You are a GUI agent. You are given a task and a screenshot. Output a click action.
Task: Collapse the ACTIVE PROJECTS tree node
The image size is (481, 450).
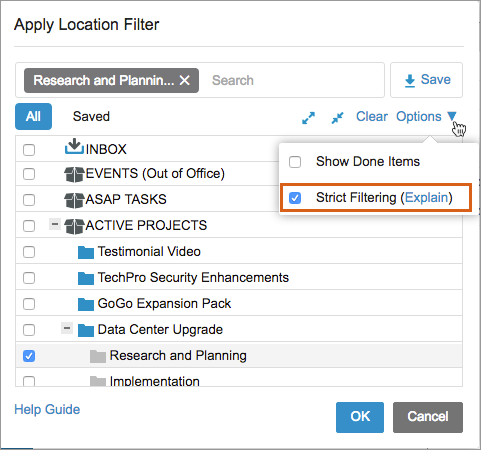tap(55, 224)
